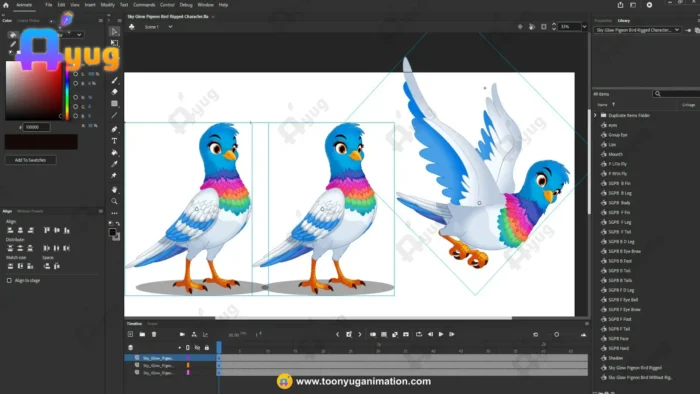Viewport: 700px width, 394px height.
Task: Click the layer parenting view icon
Action: click(194, 334)
